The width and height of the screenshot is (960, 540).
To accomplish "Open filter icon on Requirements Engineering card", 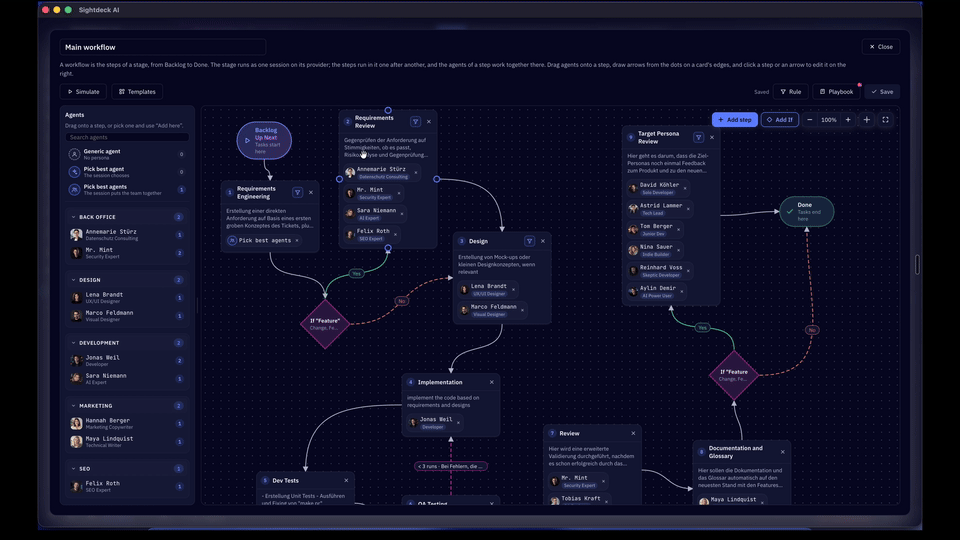I will (x=298, y=192).
